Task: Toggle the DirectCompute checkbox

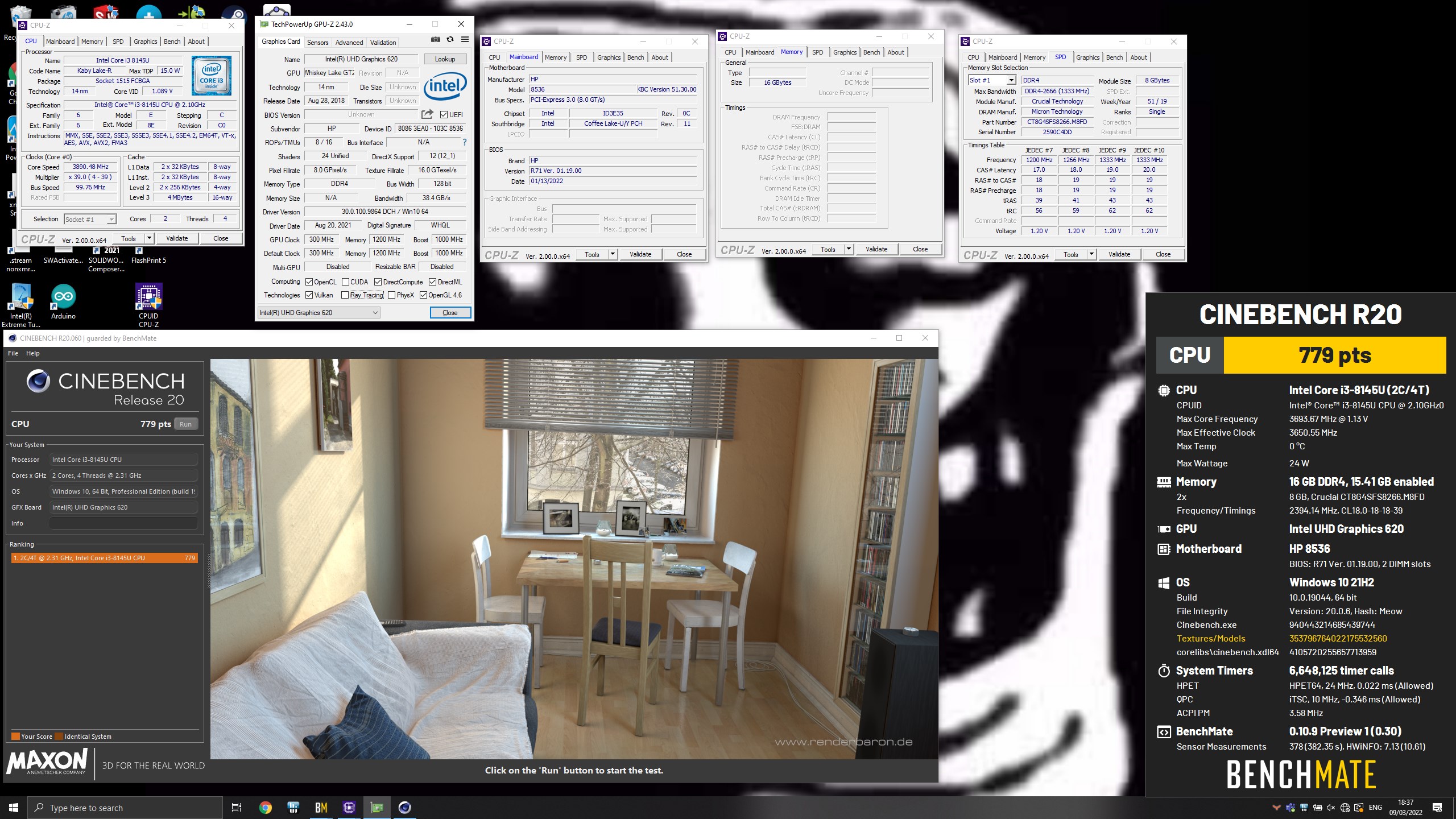Action: click(x=378, y=282)
